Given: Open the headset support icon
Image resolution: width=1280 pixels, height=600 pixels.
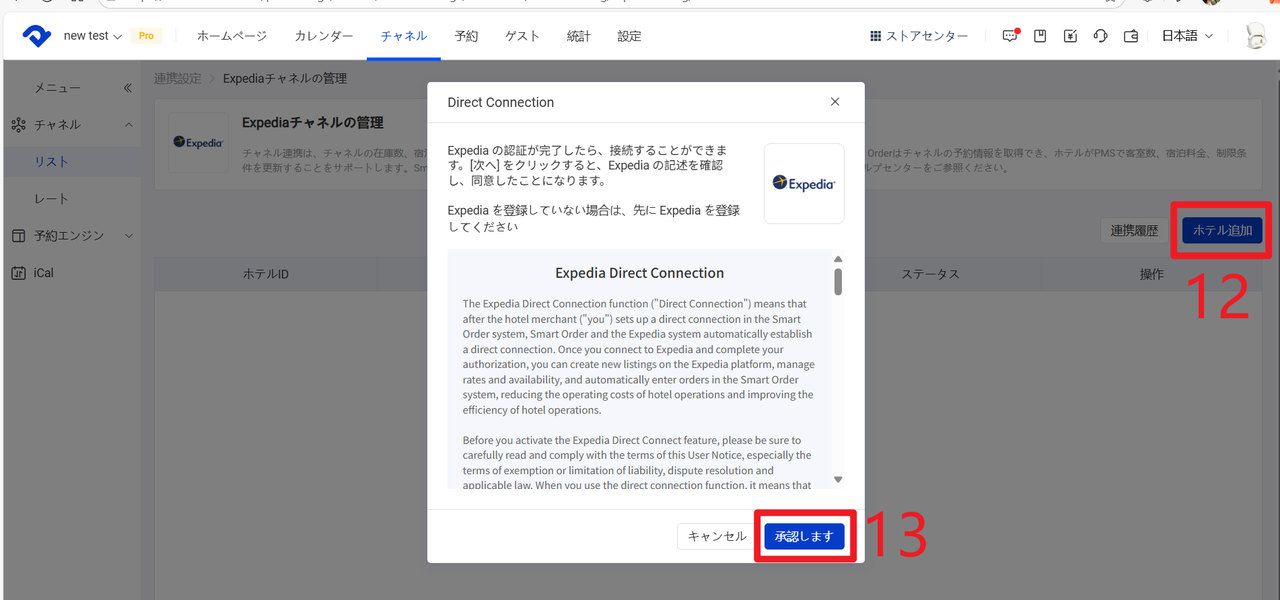Looking at the screenshot, I should [x=1100, y=36].
